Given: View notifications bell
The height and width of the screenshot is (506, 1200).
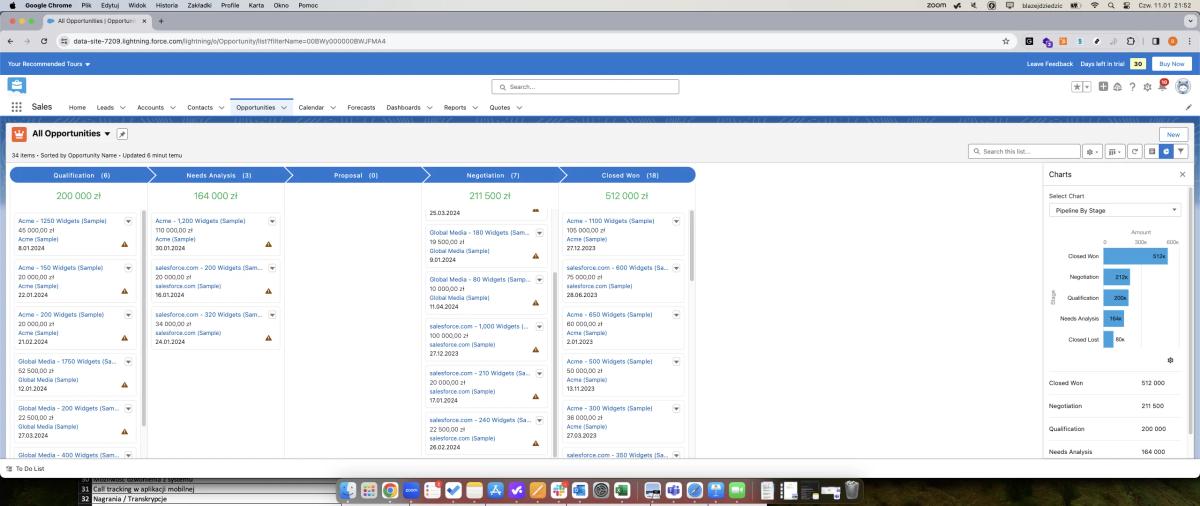Looking at the screenshot, I should click(x=1162, y=86).
